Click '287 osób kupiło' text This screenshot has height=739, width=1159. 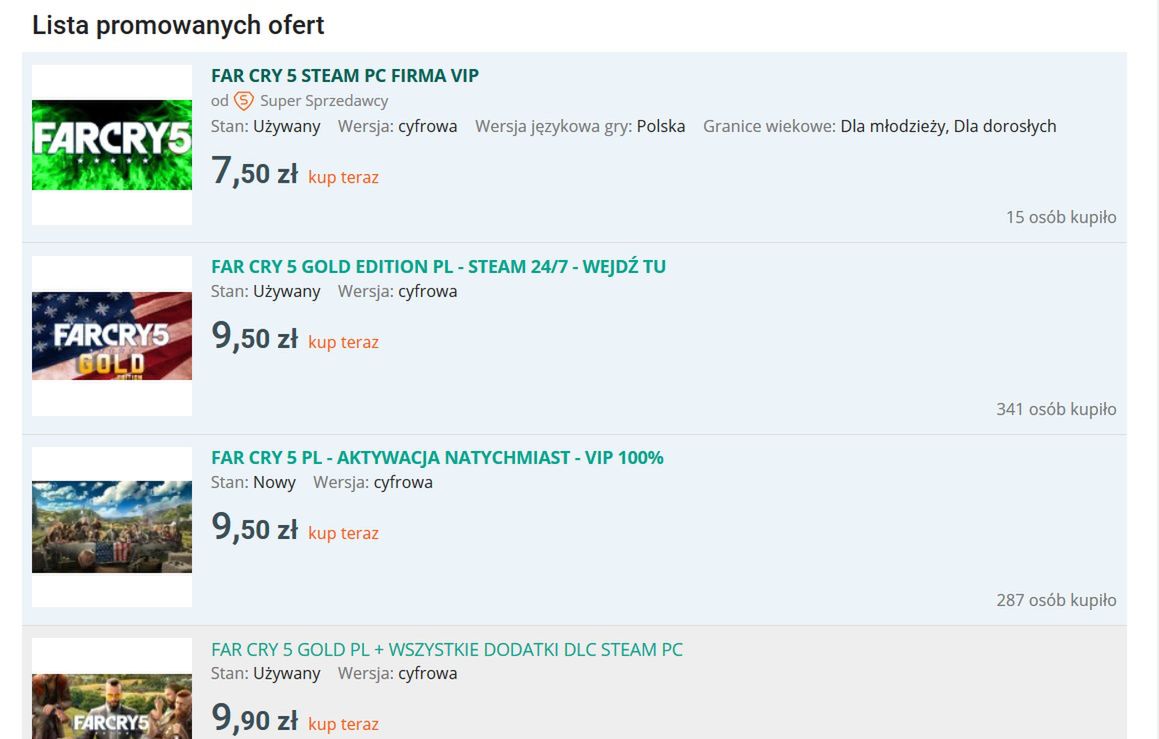1055,601
